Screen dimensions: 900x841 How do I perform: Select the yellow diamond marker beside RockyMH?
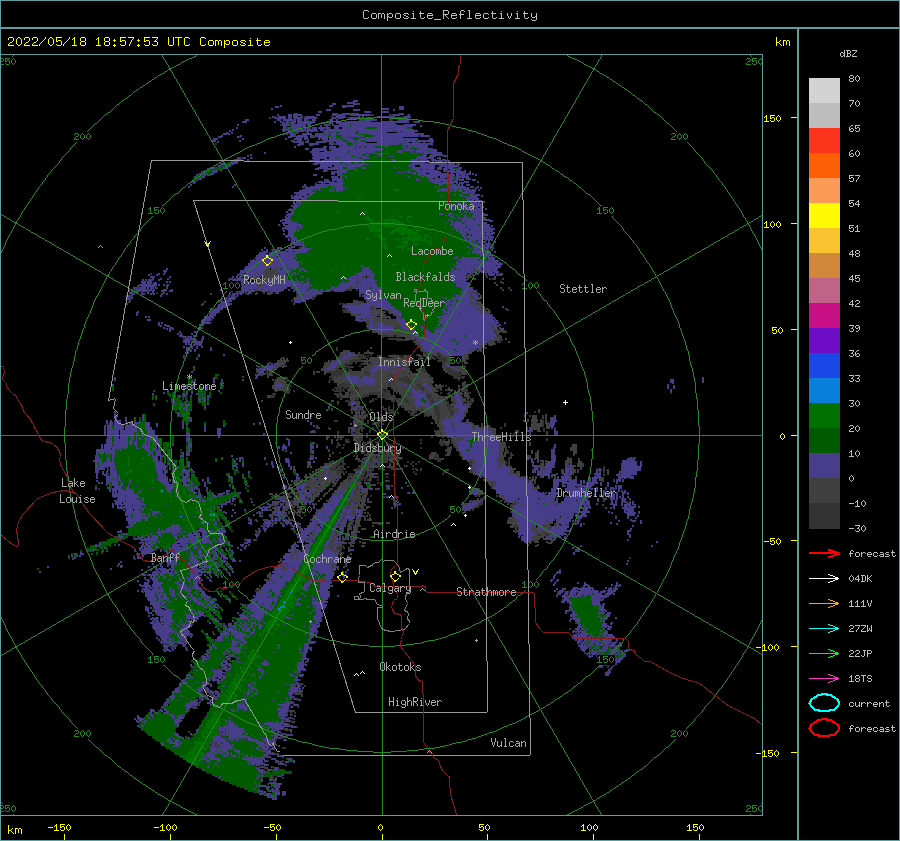point(267,261)
